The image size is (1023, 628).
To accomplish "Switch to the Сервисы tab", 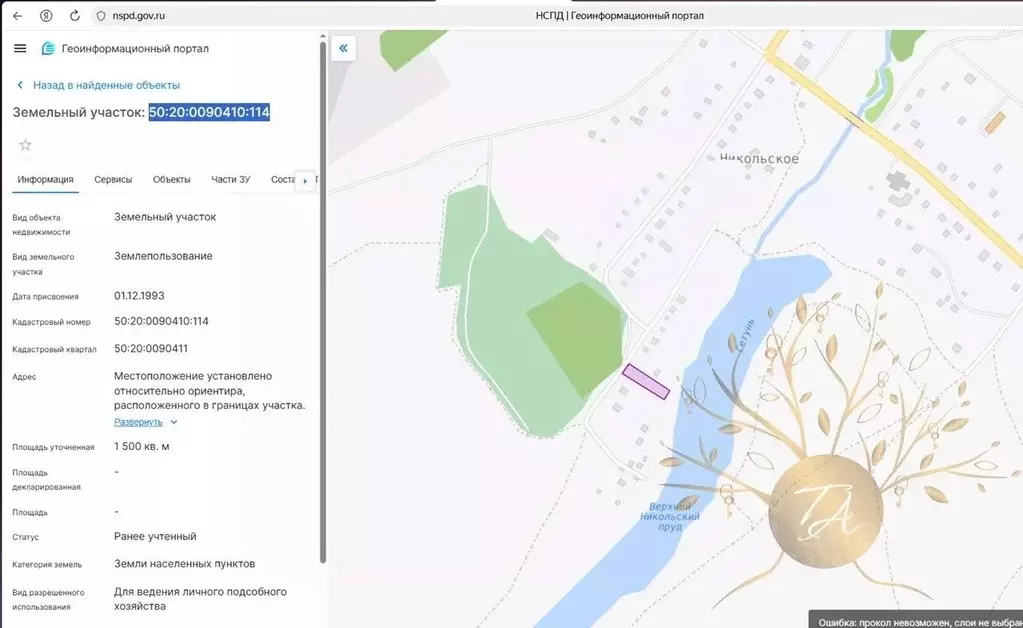I will pos(113,180).
